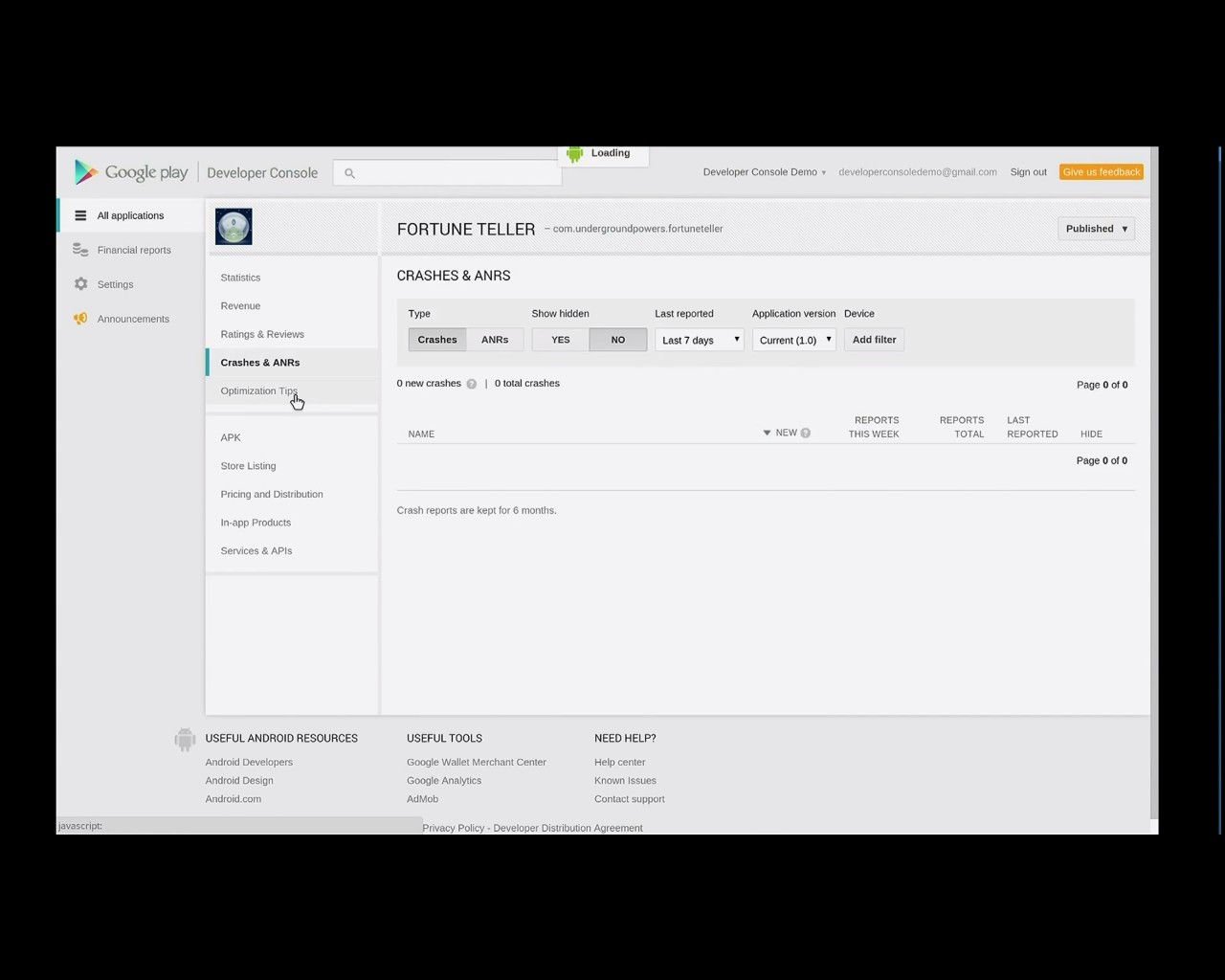This screenshot has height=980, width=1225.
Task: Open the Last 7 days dropdown
Action: 700,340
